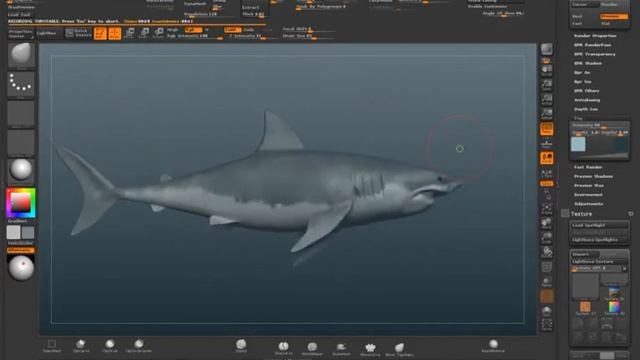
Task: Toggle the Rgb paint mode
Action: pyautogui.click(x=193, y=30)
